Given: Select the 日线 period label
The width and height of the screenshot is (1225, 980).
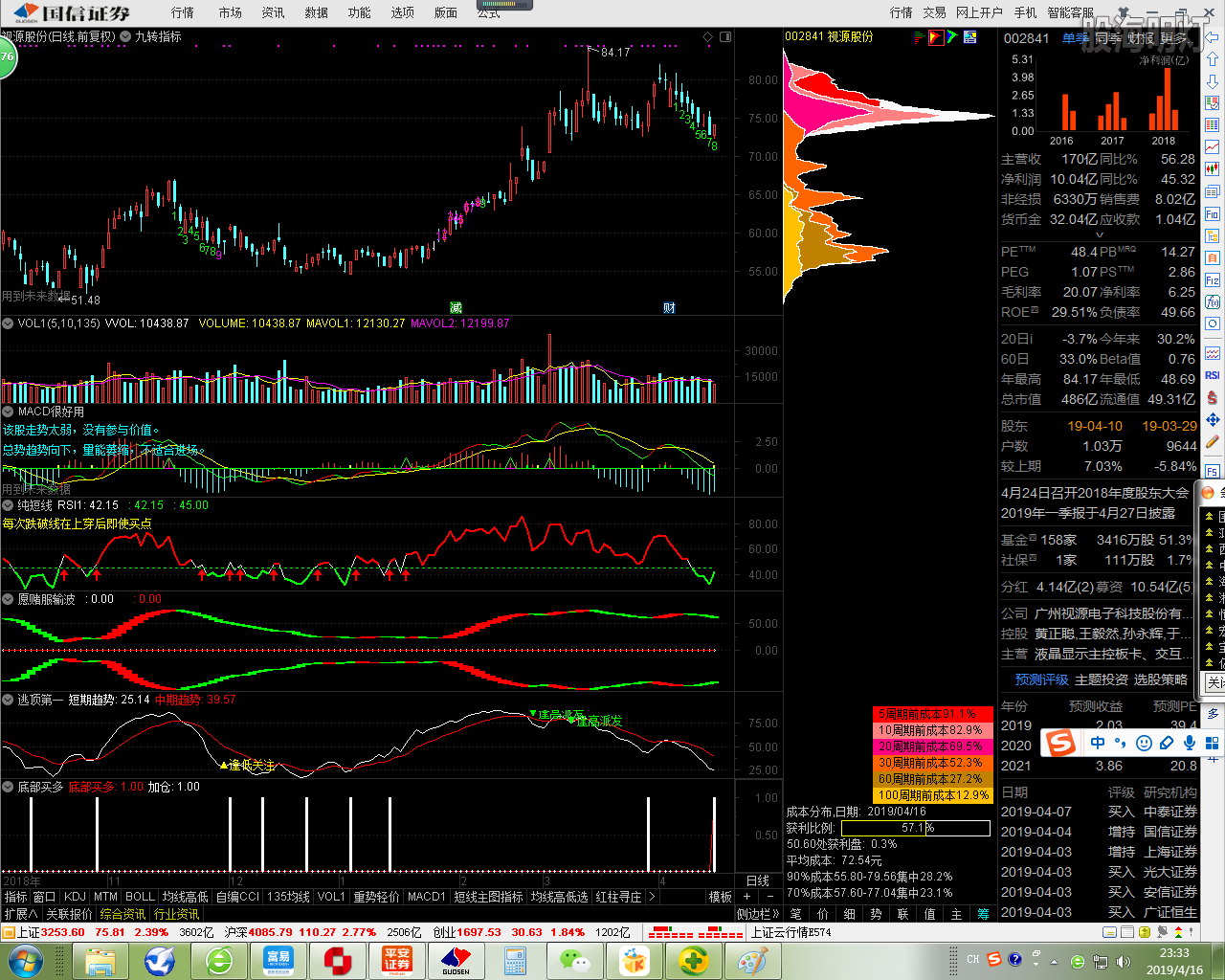Looking at the screenshot, I should pyautogui.click(x=758, y=880).
